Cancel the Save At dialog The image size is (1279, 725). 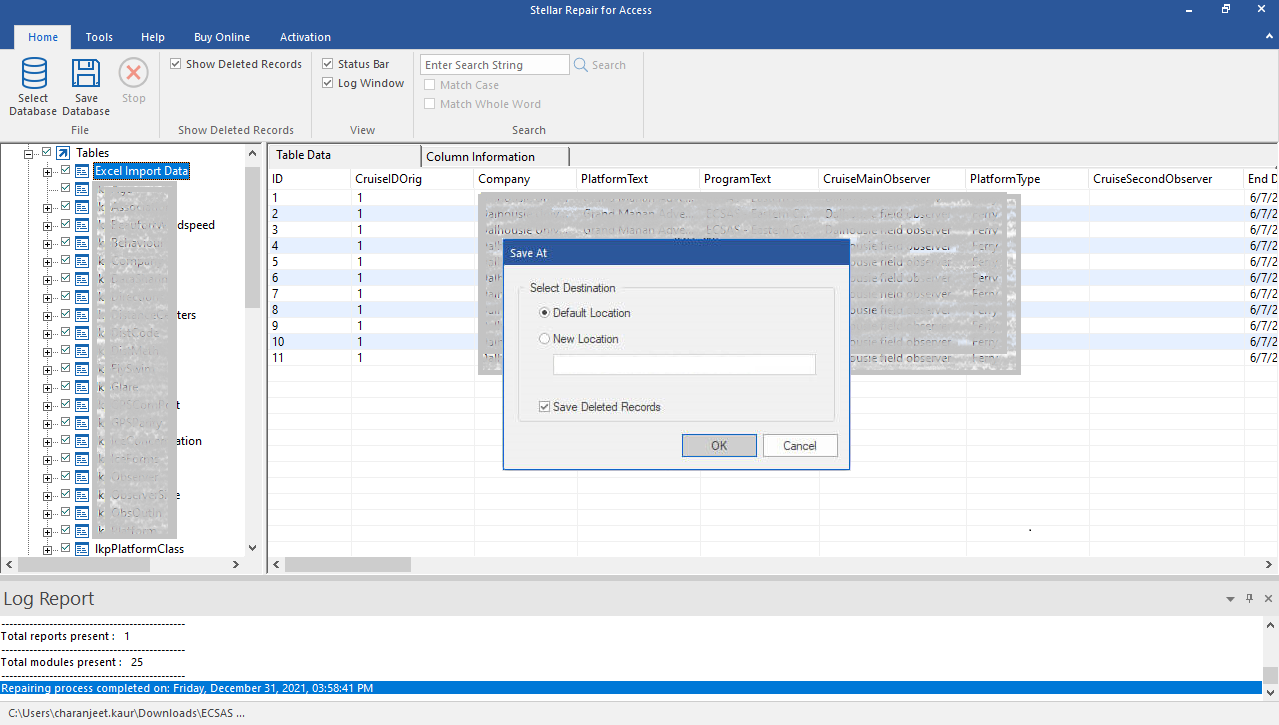point(800,446)
